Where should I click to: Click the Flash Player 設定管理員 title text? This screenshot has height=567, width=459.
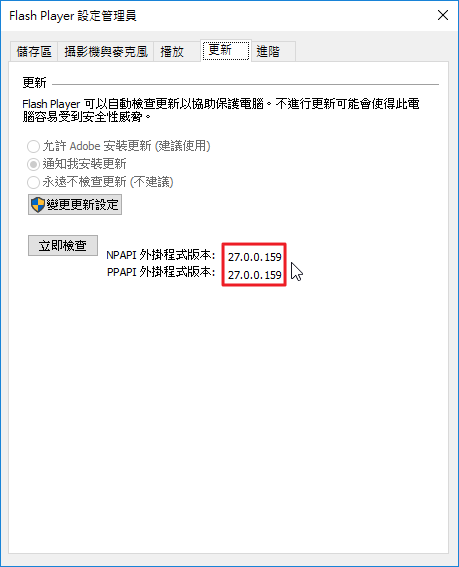coord(73,16)
